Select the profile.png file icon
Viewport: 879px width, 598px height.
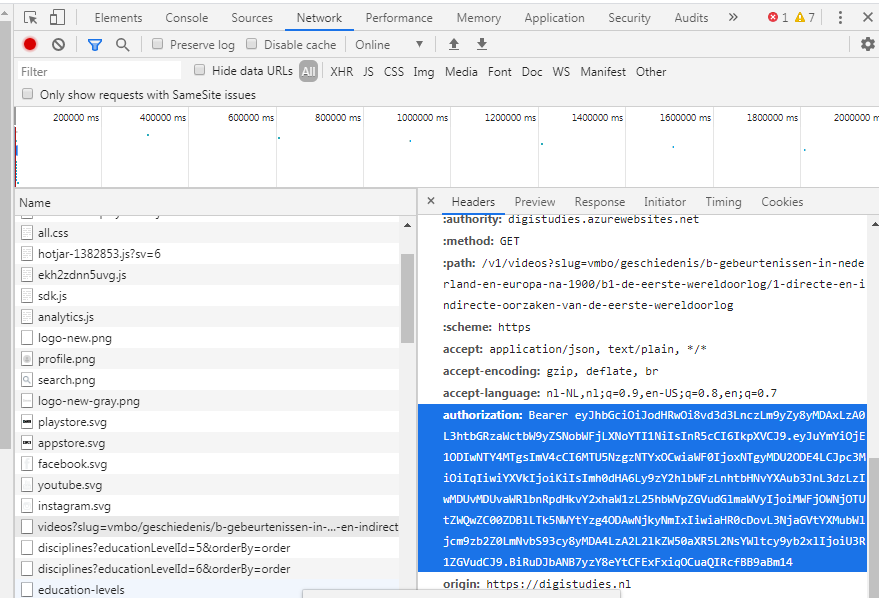(26, 359)
